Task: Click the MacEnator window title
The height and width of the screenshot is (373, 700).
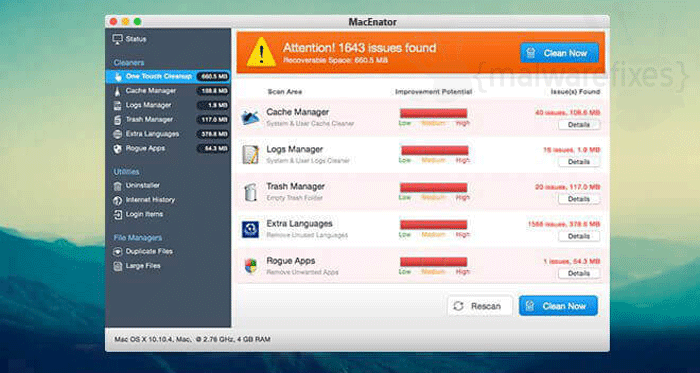Action: click(x=373, y=22)
